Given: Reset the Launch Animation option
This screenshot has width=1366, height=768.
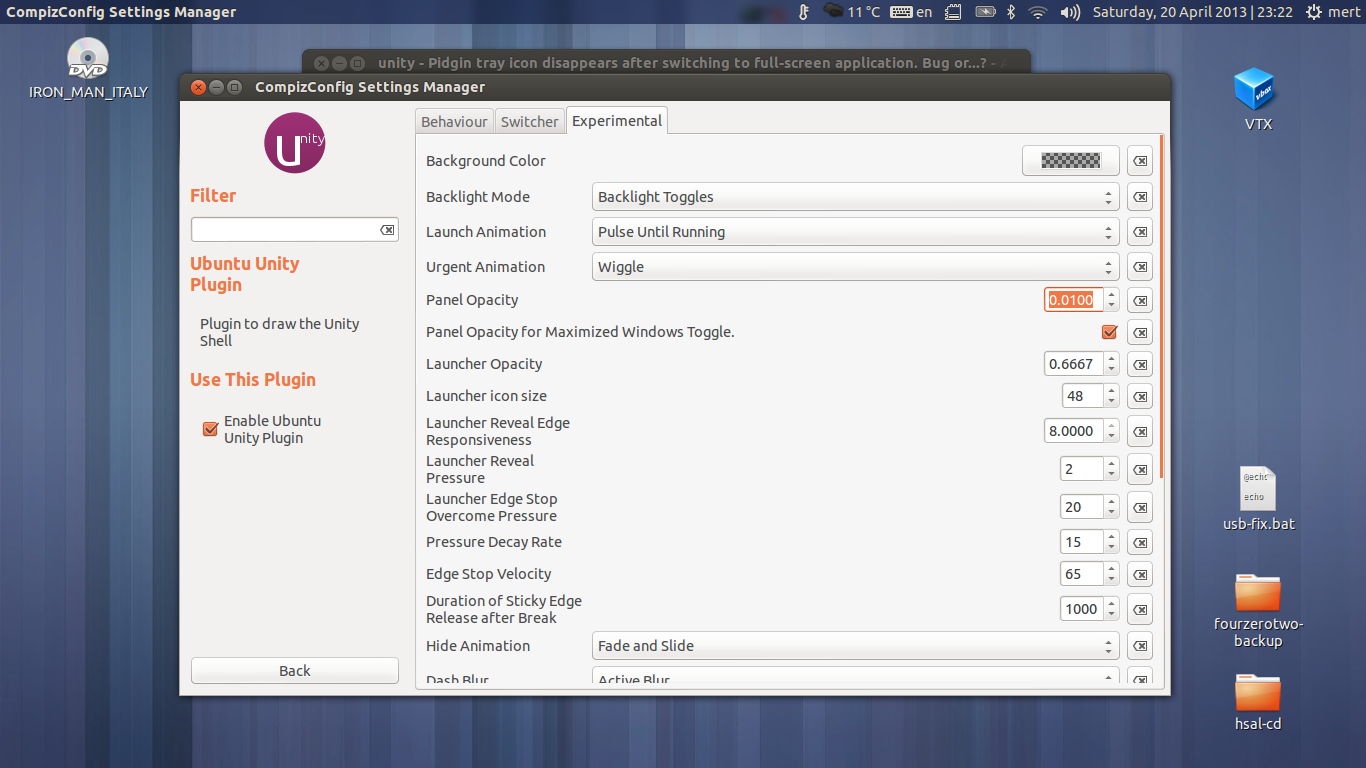Looking at the screenshot, I should pos(1140,231).
